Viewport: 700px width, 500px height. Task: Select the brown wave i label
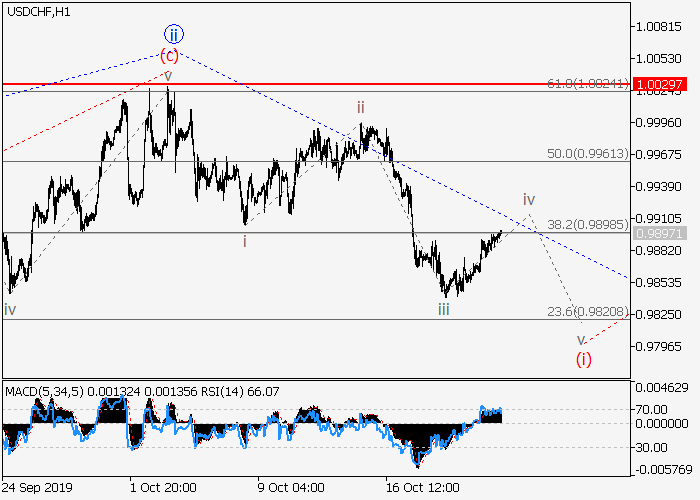[x=245, y=240]
